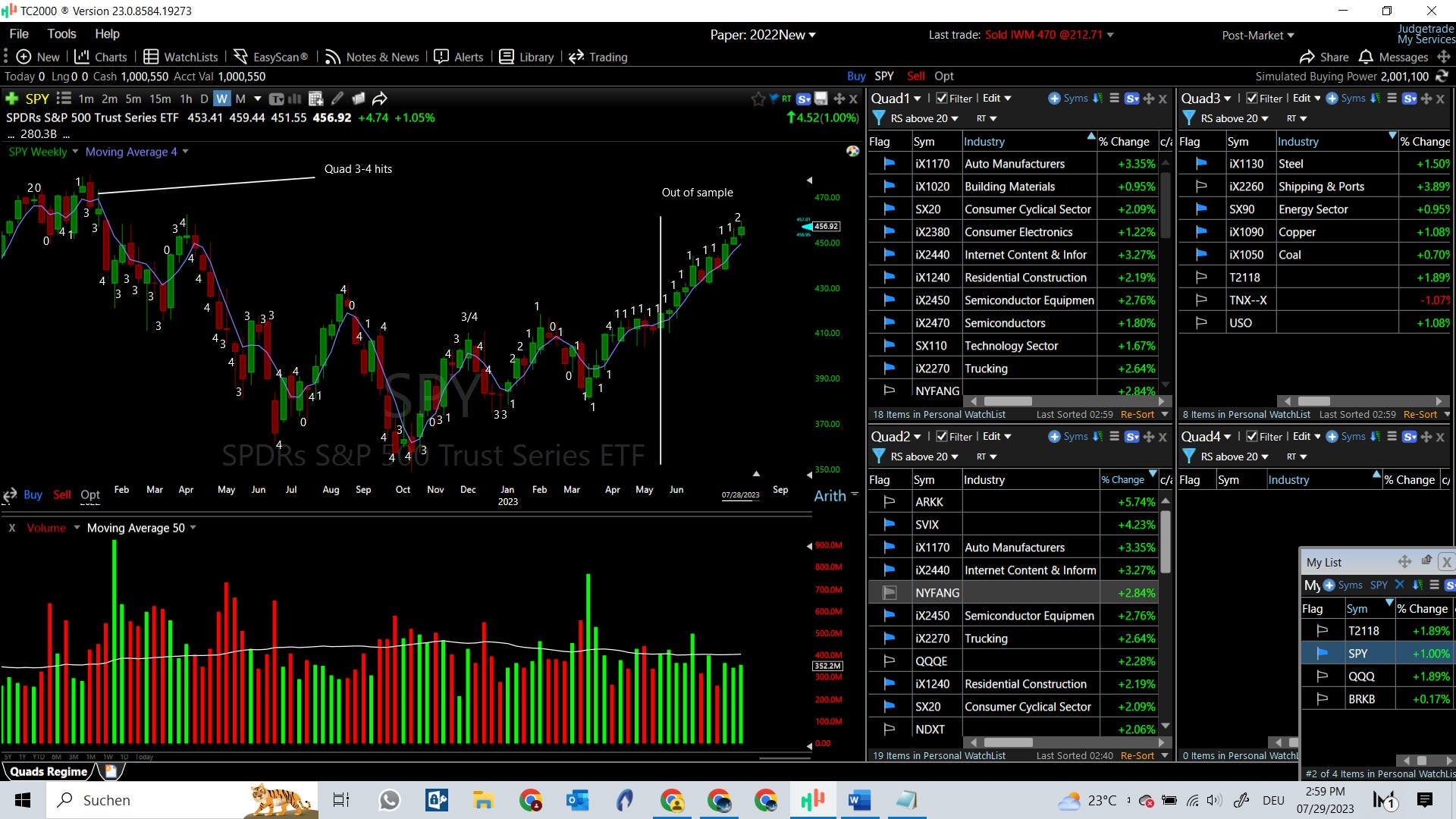Expand the Moving Average 4 dropdown
Screen dimensions: 1456x819
[185, 152]
